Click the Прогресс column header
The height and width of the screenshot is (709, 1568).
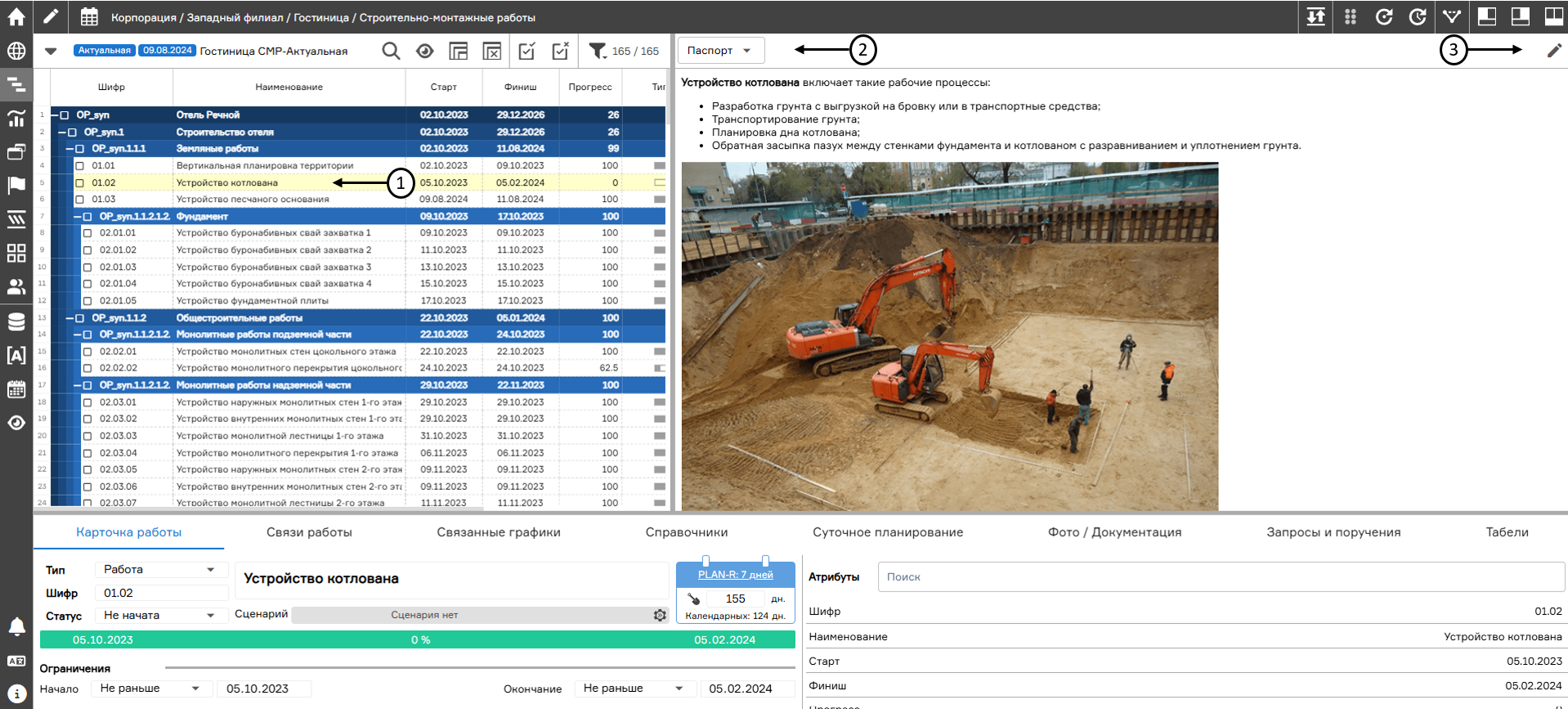(590, 87)
